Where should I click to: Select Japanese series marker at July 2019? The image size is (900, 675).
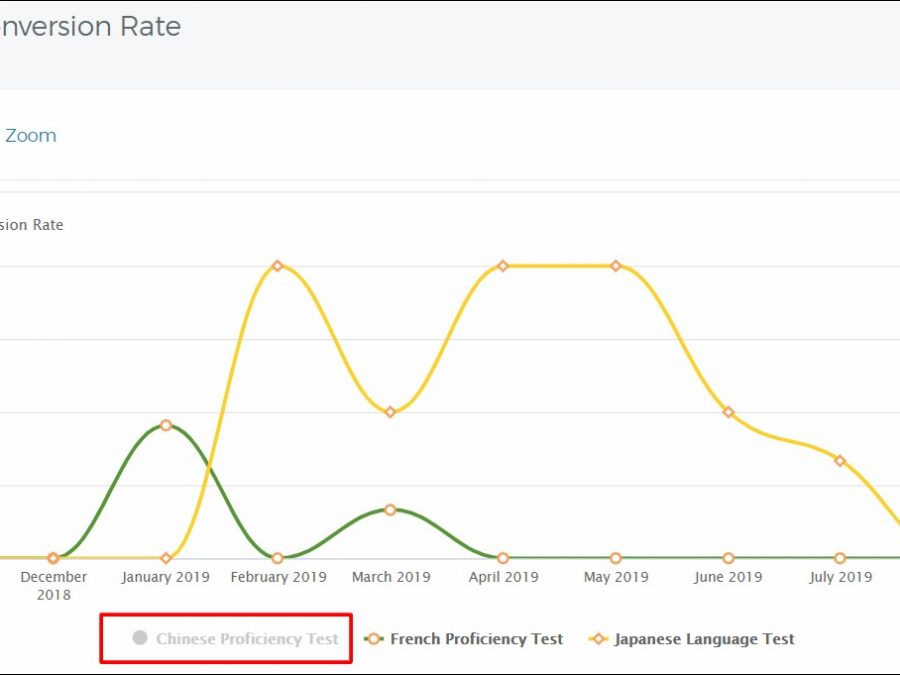(x=840, y=461)
